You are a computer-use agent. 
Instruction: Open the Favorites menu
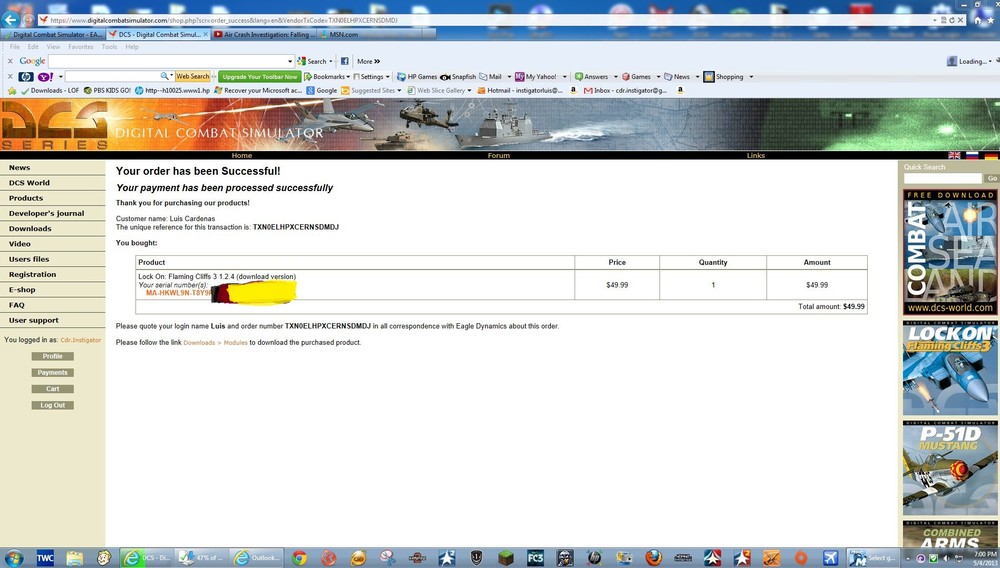(80, 47)
